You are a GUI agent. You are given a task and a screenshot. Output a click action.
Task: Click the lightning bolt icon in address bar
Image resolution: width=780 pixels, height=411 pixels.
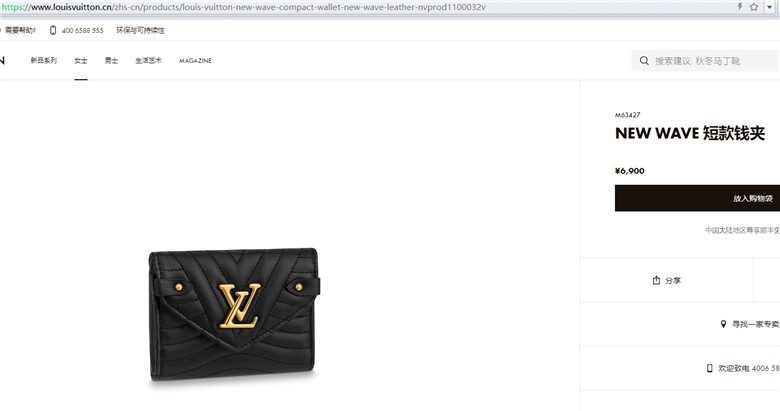740,7
